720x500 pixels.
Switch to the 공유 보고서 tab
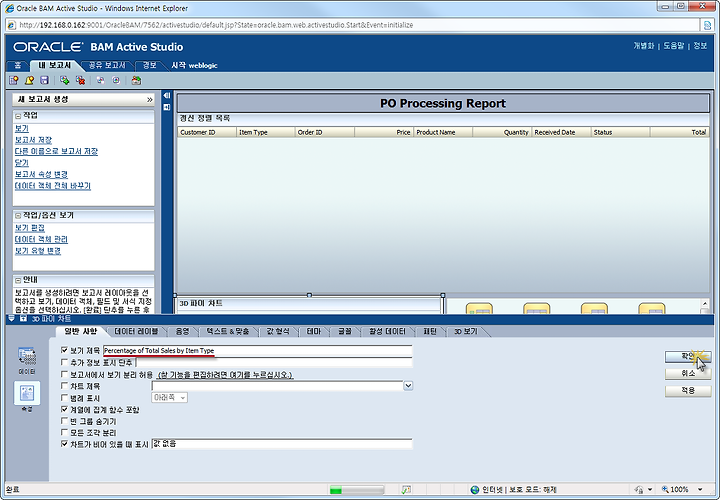pos(107,65)
